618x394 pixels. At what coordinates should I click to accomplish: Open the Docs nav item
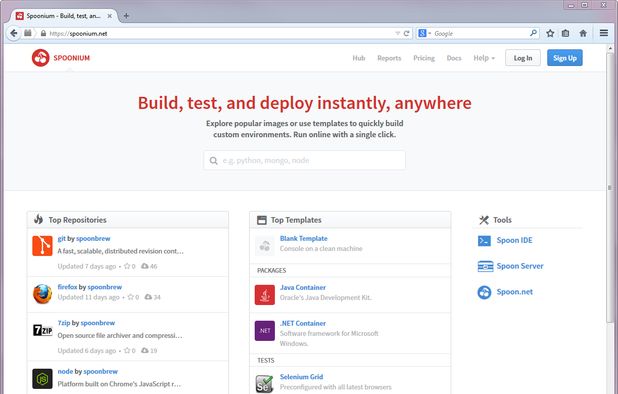454,58
